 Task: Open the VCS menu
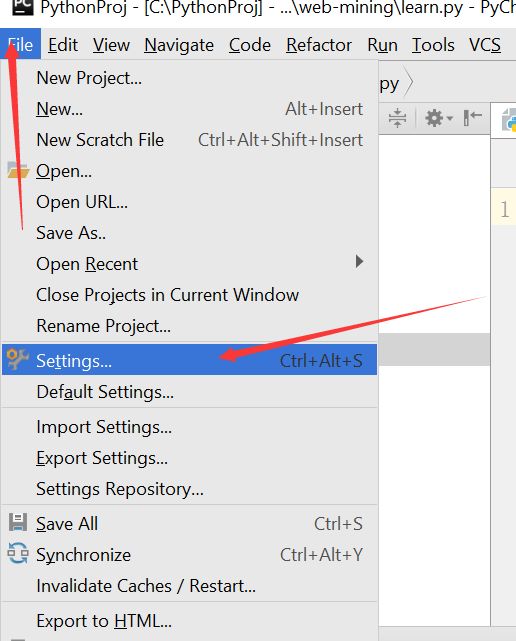click(x=485, y=45)
